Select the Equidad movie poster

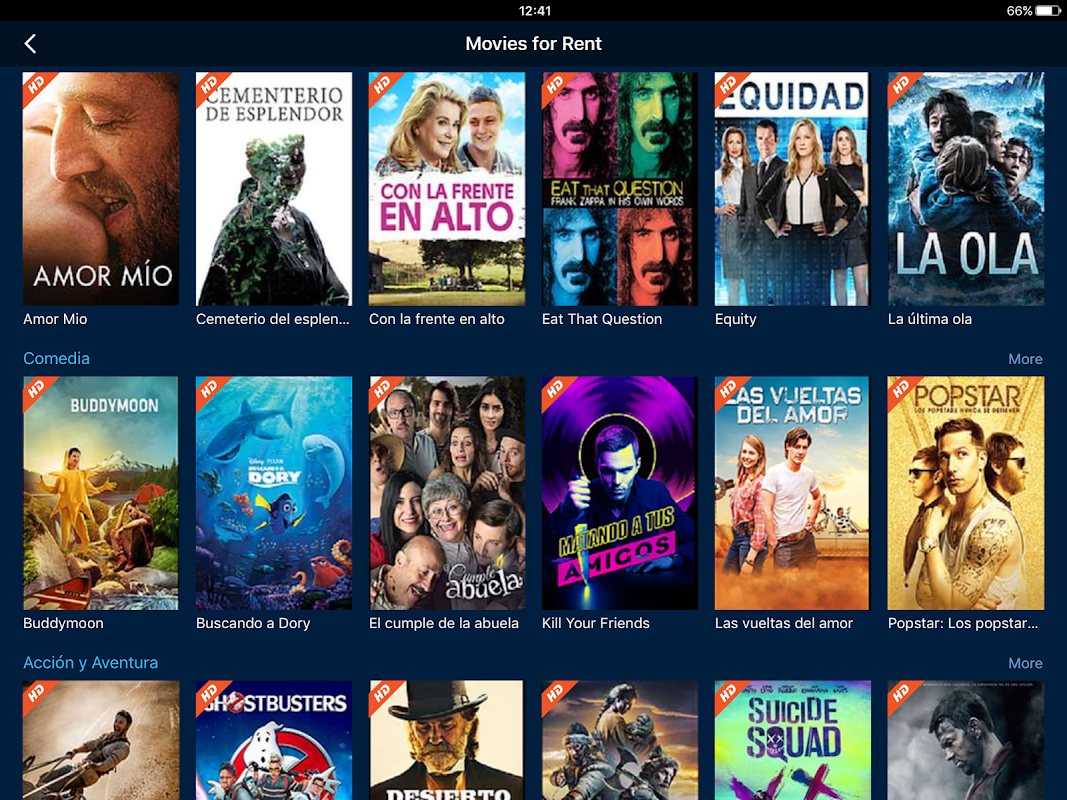[792, 188]
